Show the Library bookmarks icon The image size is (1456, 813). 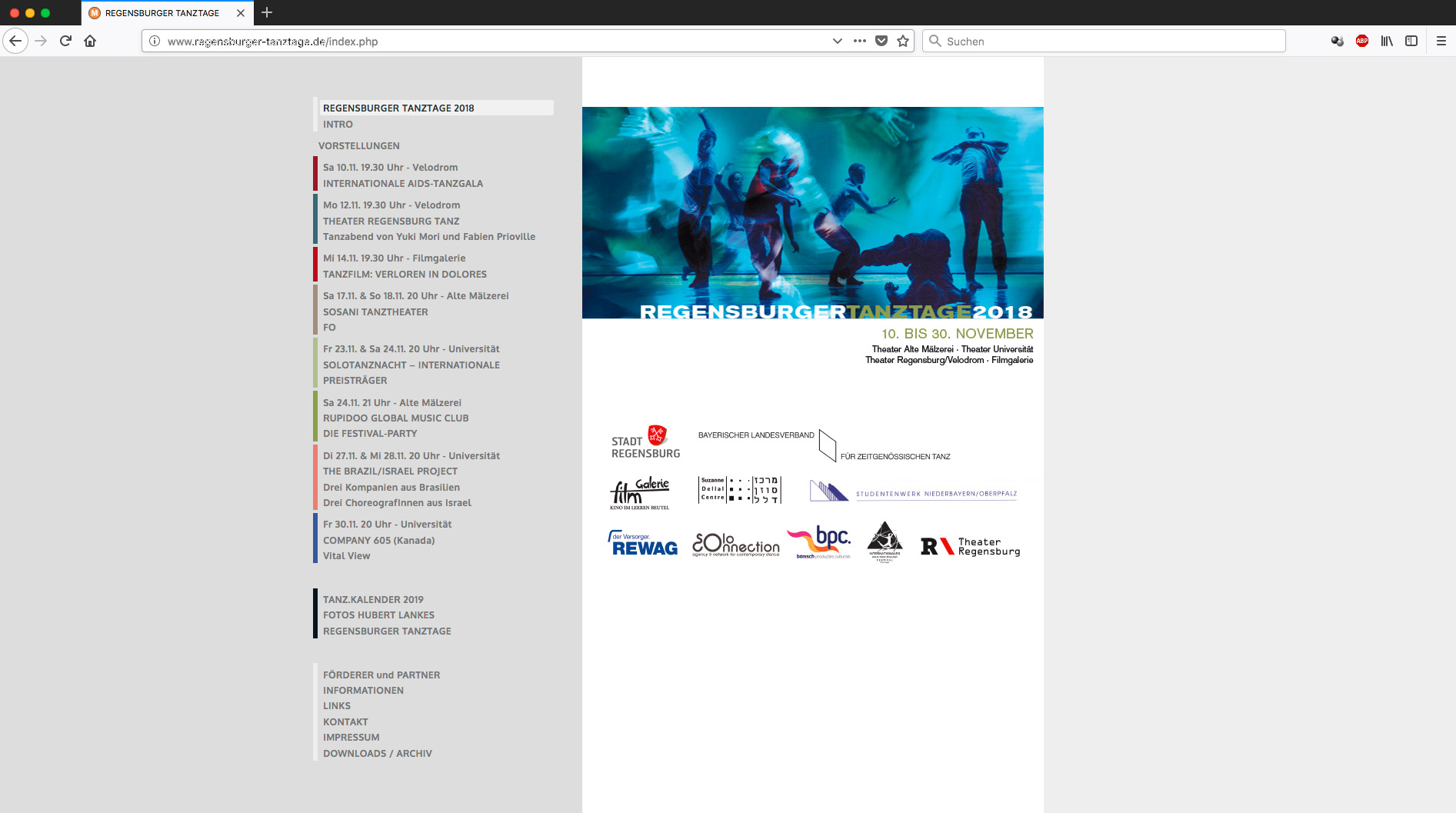coord(1387,41)
